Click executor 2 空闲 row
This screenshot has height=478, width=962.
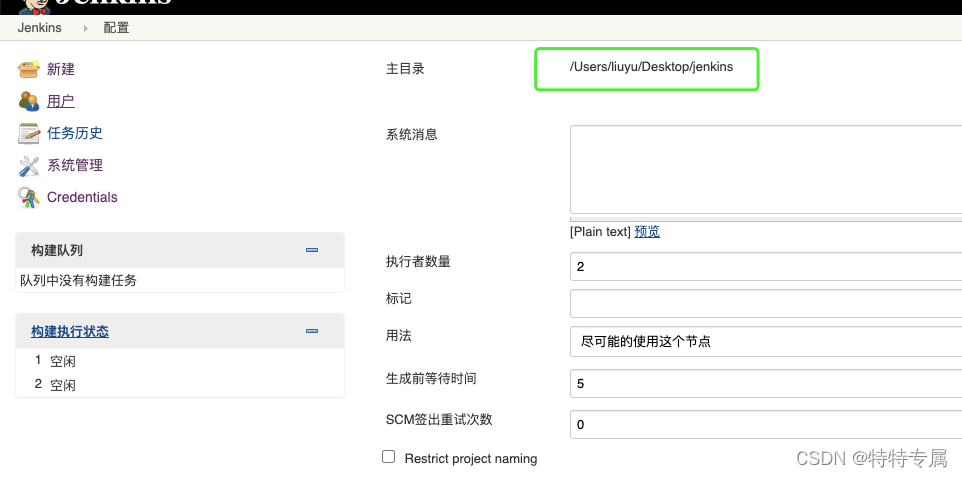pyautogui.click(x=180, y=385)
